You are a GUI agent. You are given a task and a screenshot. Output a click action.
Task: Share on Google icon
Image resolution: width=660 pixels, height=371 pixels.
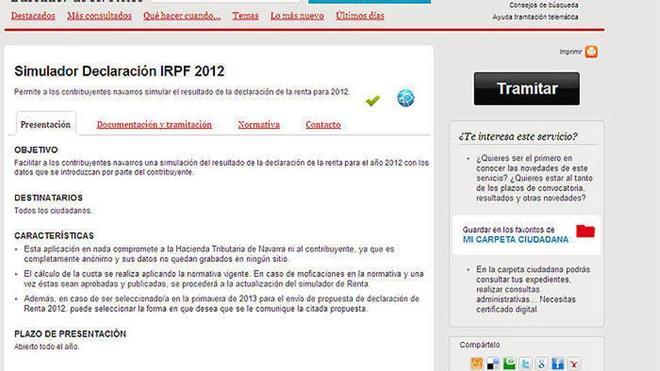click(542, 363)
